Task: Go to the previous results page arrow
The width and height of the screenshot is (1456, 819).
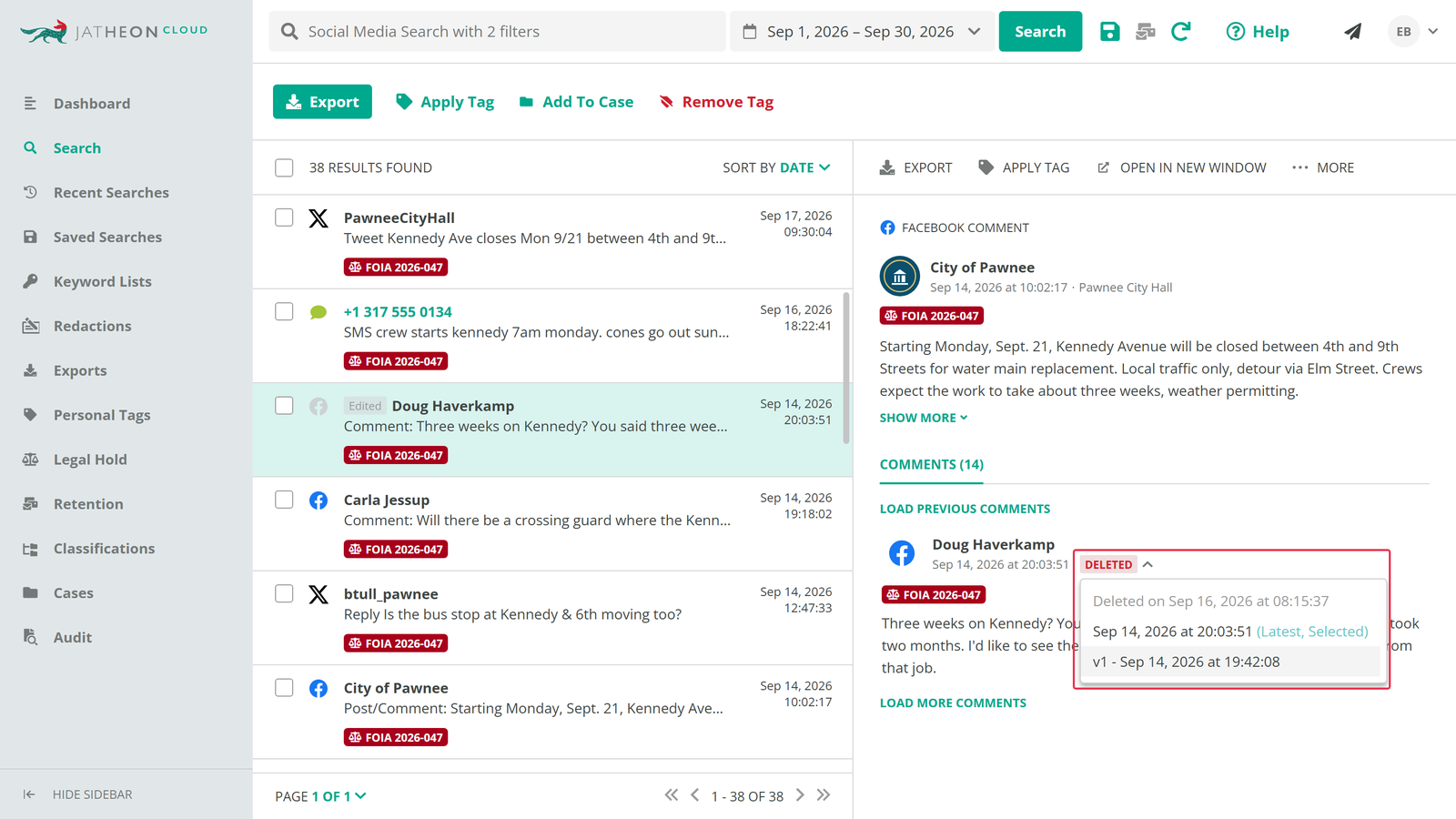Action: click(x=695, y=795)
